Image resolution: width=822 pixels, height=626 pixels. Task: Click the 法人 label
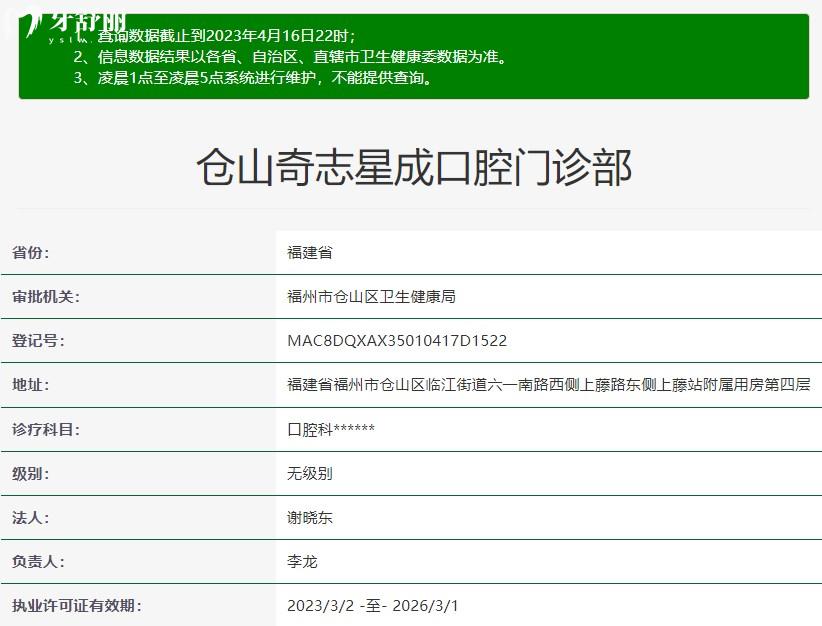[x=30, y=517]
